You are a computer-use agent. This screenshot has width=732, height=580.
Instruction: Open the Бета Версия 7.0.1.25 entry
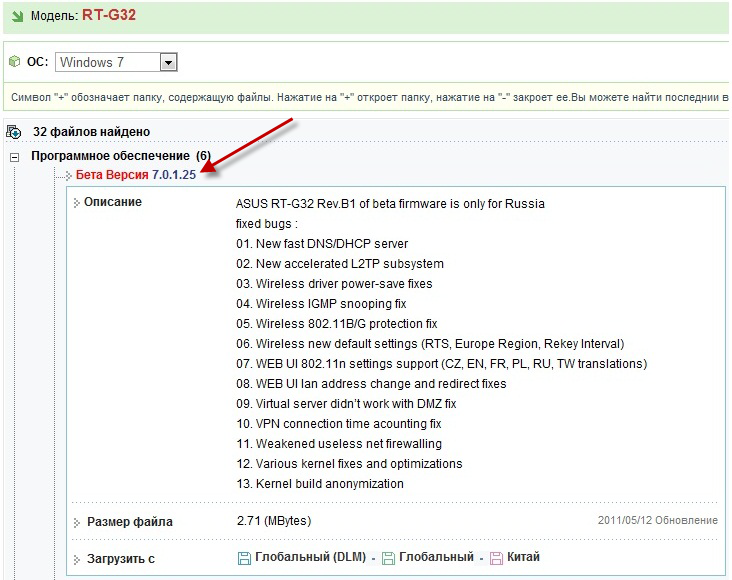click(142, 176)
